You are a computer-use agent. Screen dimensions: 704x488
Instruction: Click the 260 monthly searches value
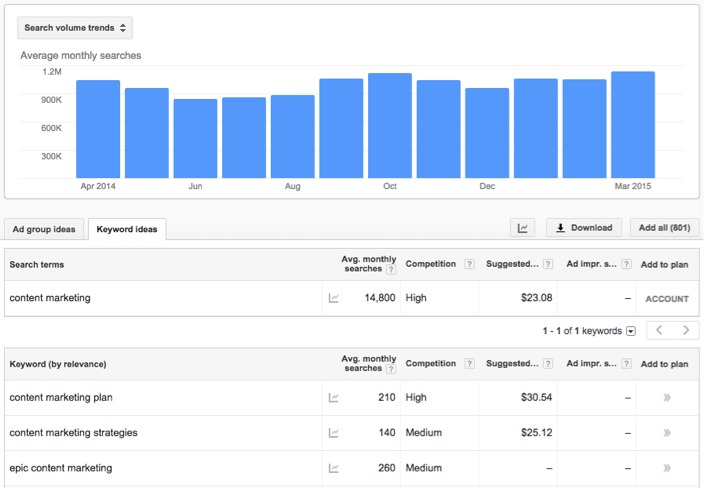(387, 468)
